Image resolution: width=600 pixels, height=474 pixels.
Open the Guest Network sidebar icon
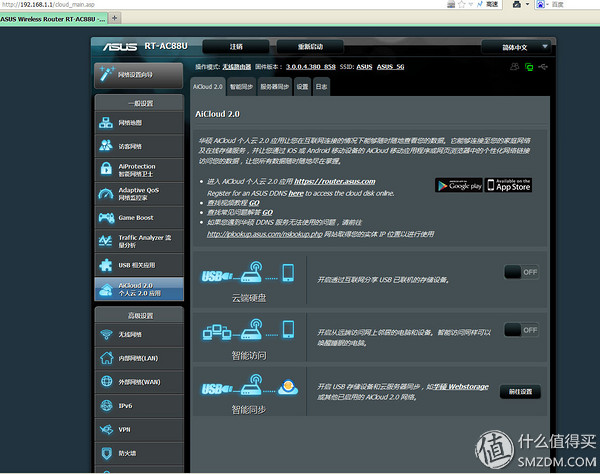(106, 146)
